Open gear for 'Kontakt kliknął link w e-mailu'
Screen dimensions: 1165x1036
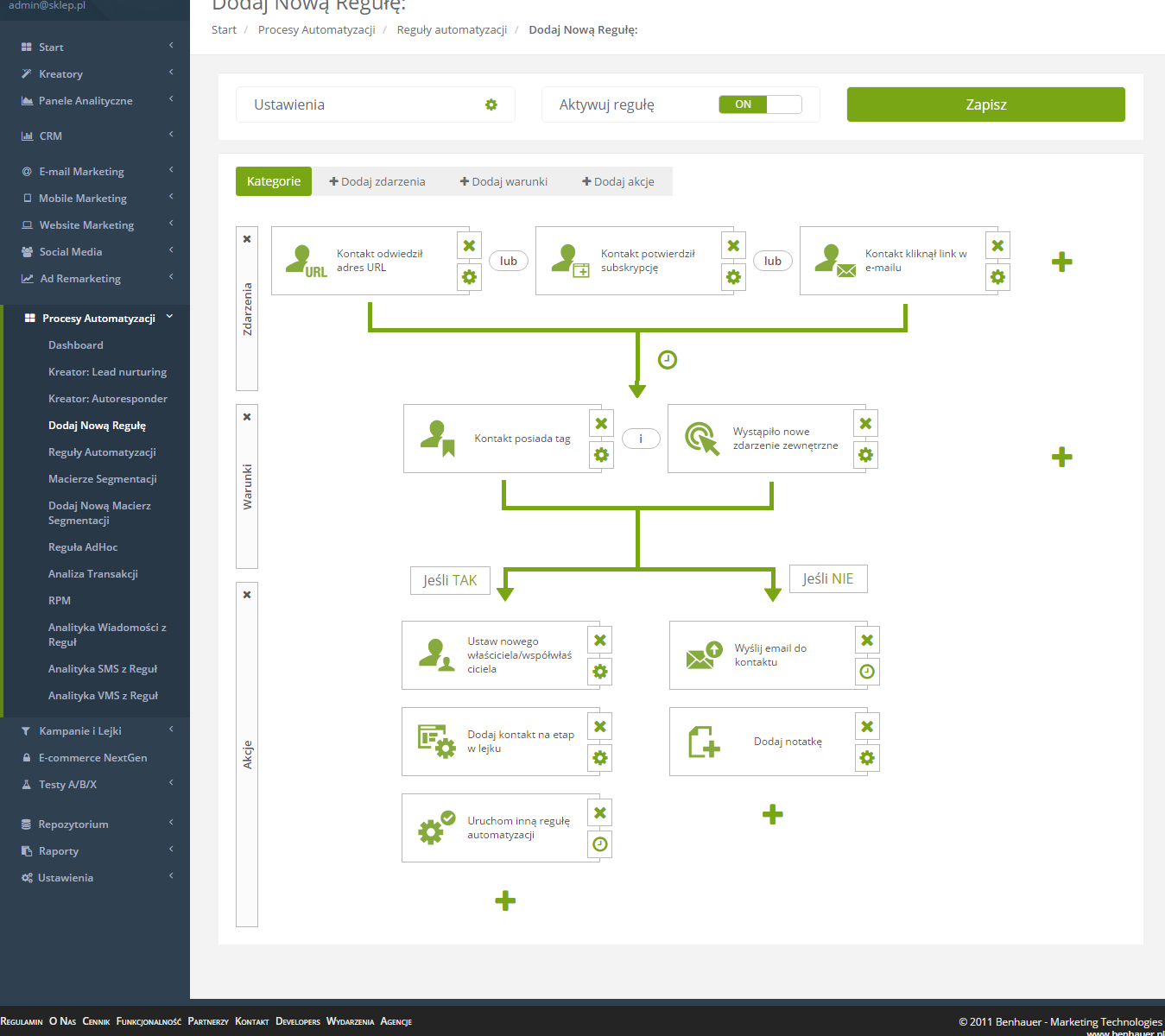[997, 277]
